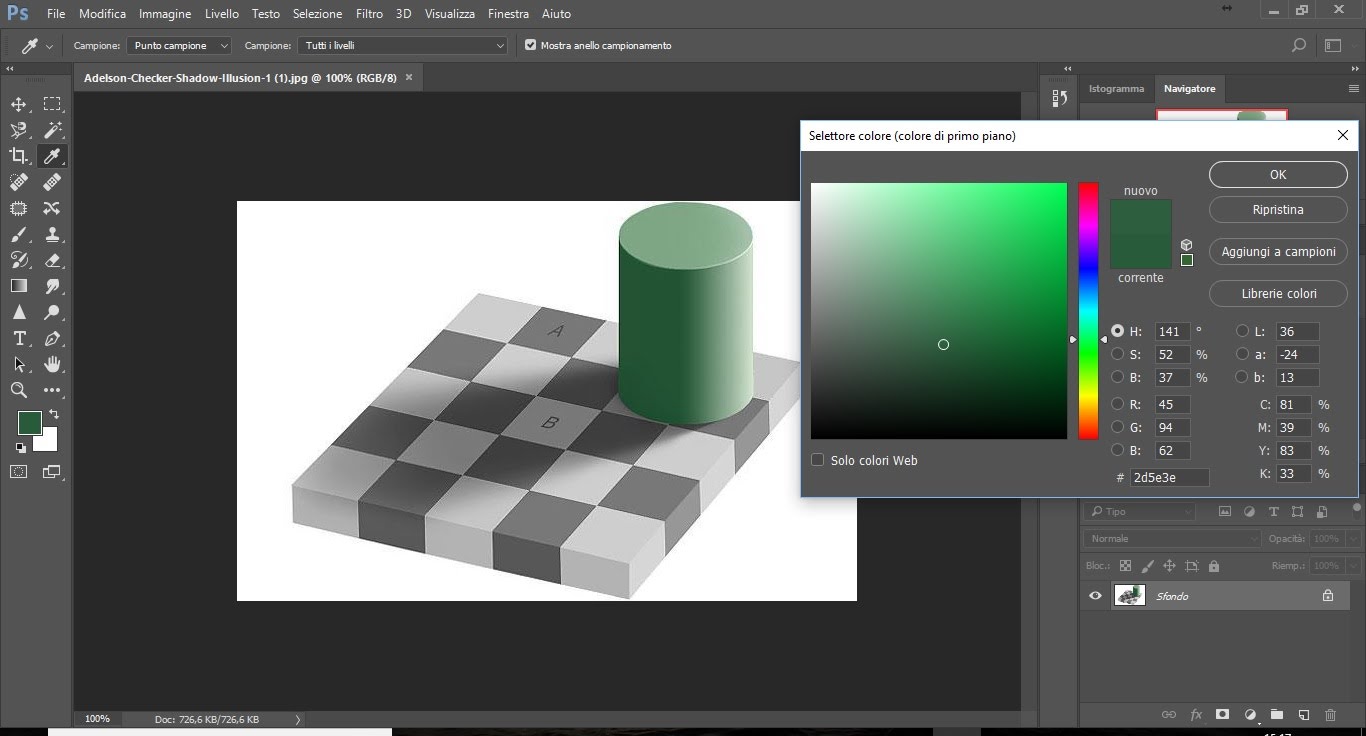The height and width of the screenshot is (736, 1366).
Task: Select the Crop tool
Action: click(19, 156)
